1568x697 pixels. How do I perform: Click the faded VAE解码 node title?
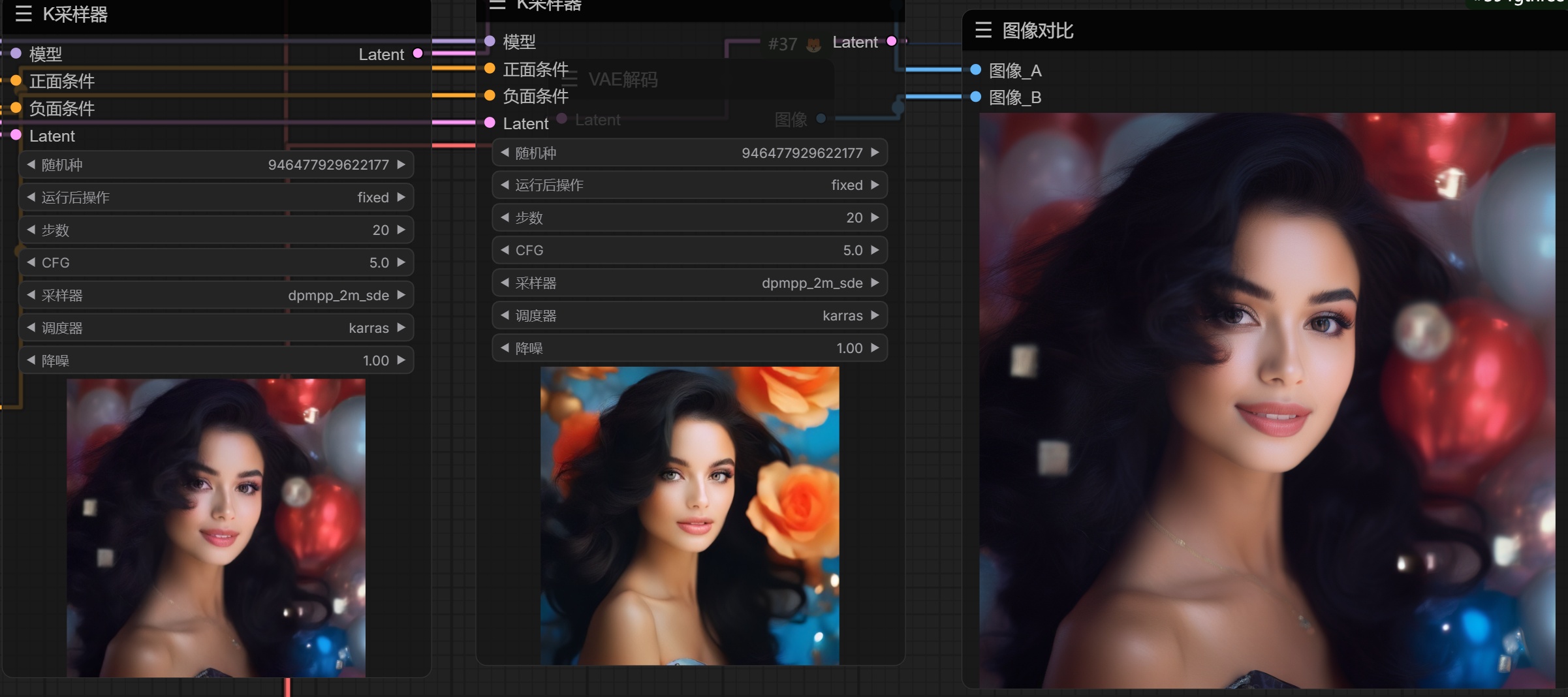click(623, 80)
